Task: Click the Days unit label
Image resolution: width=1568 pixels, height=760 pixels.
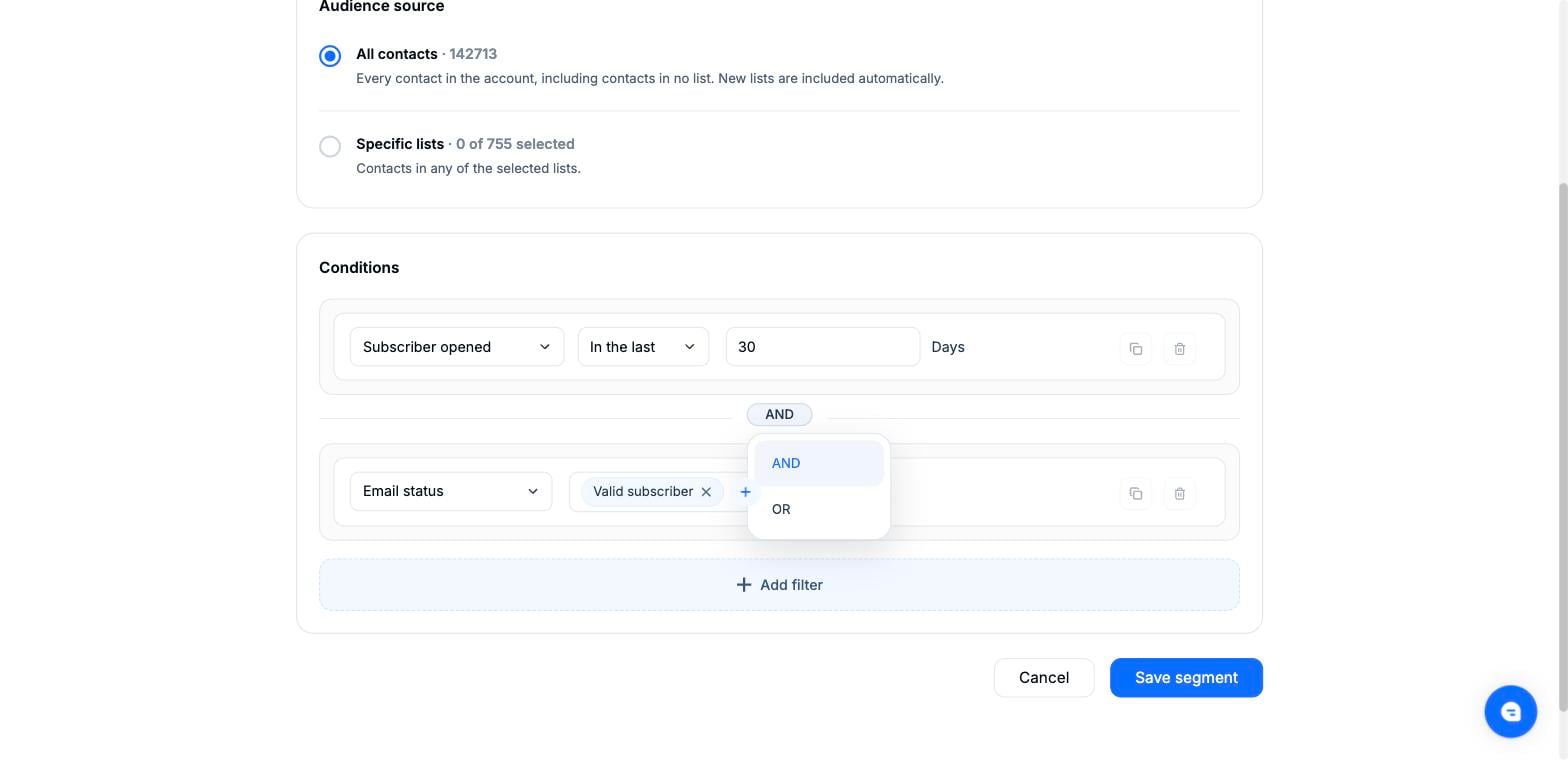Action: click(x=948, y=347)
